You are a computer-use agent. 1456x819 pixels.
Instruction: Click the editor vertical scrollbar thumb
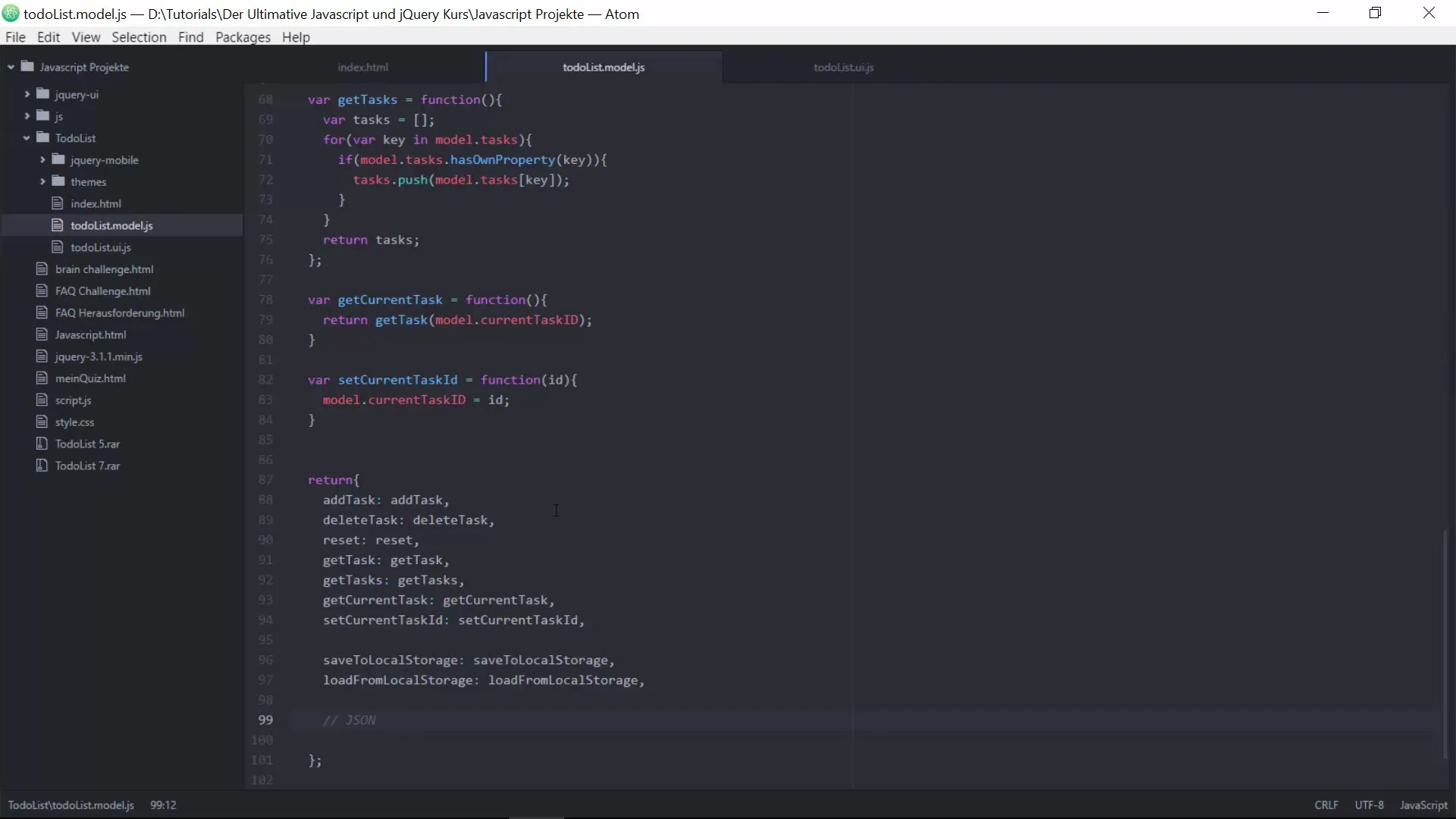tap(1445, 644)
